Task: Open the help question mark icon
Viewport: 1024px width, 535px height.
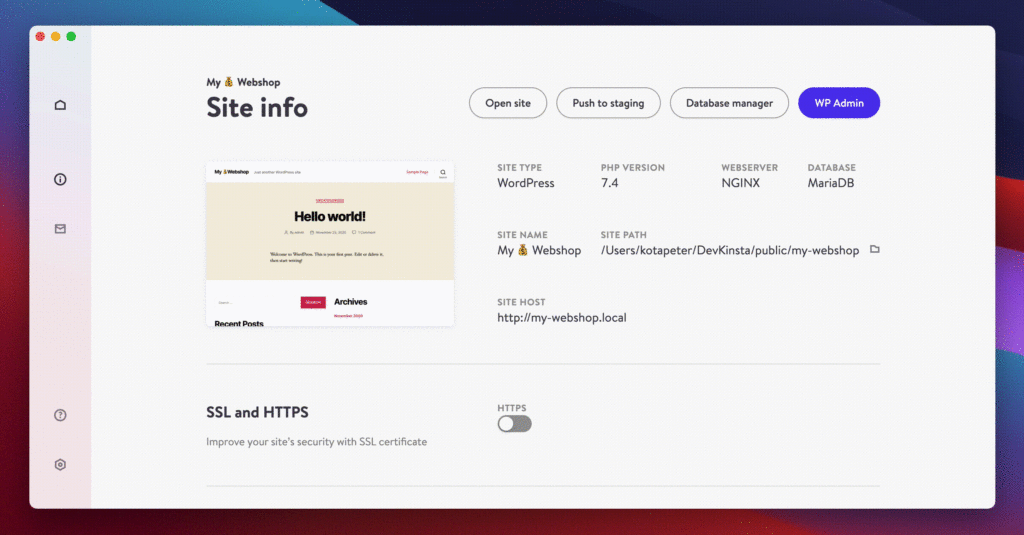Action: (60, 415)
